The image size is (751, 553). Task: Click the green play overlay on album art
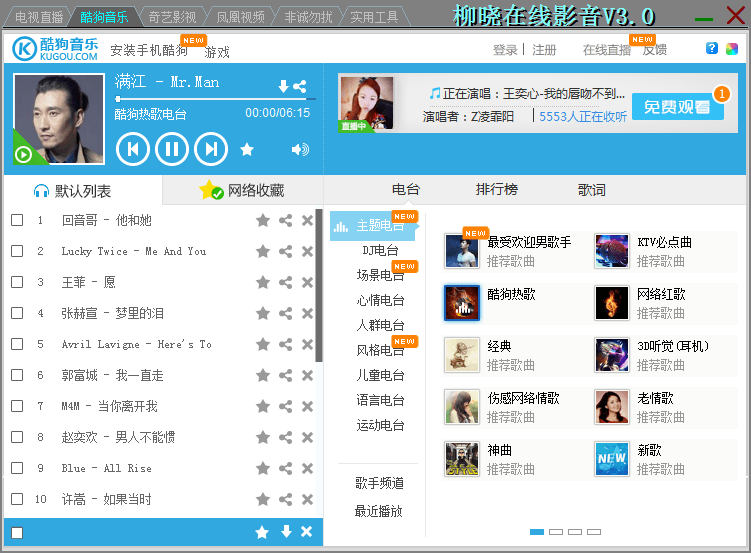(x=23, y=155)
